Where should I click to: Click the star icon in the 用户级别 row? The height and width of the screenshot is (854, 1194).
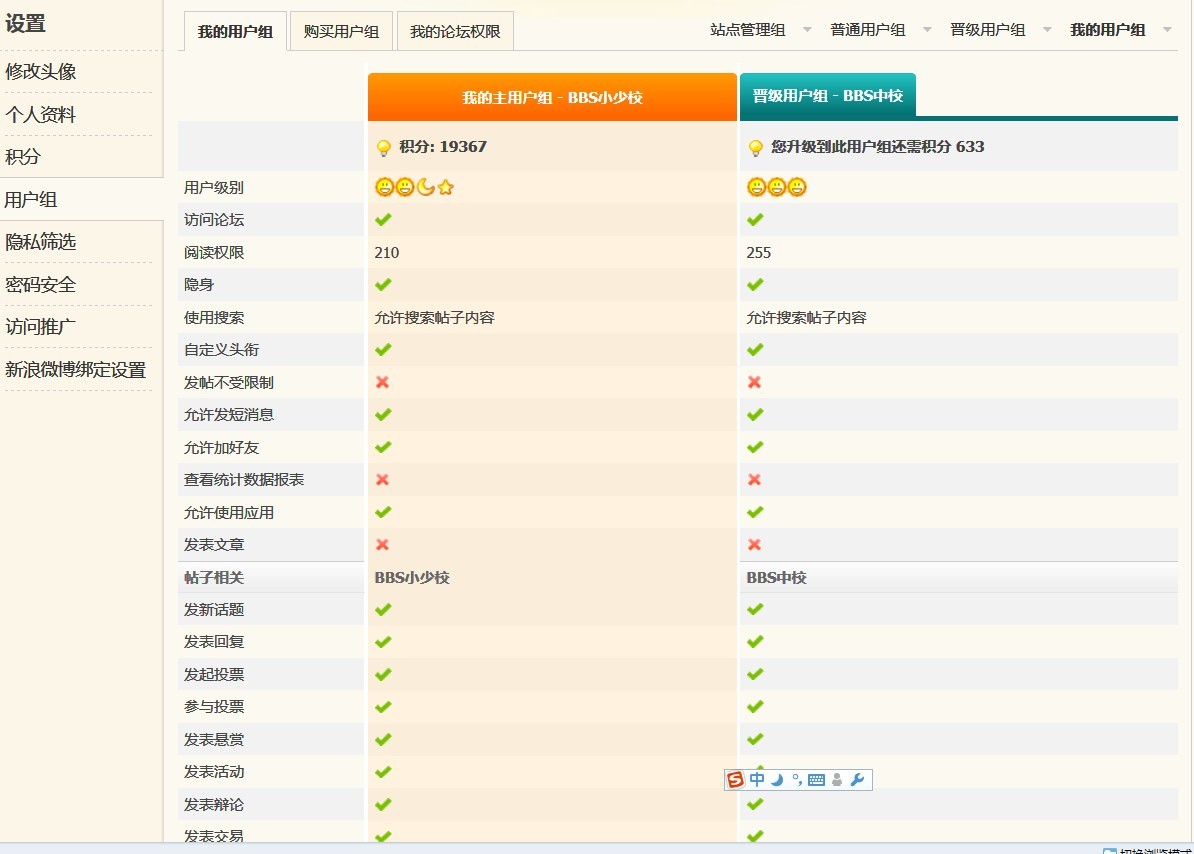point(446,187)
